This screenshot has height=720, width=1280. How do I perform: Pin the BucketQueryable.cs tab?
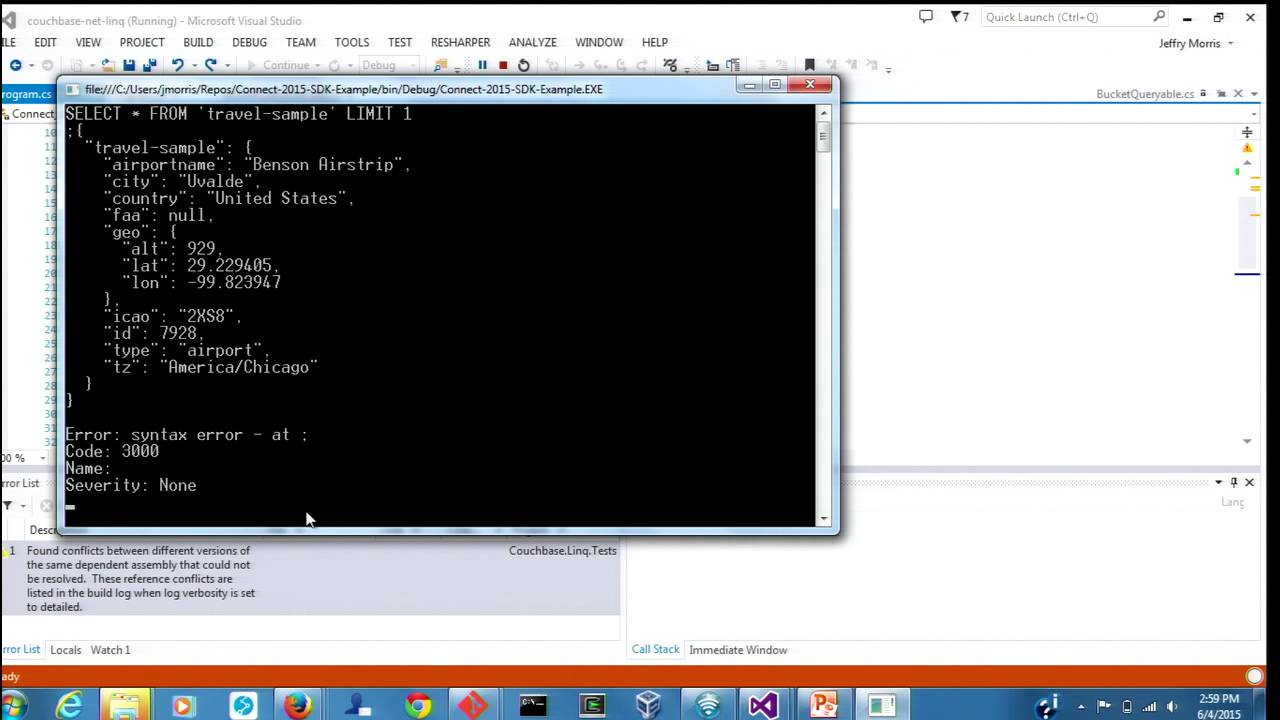[1221, 94]
